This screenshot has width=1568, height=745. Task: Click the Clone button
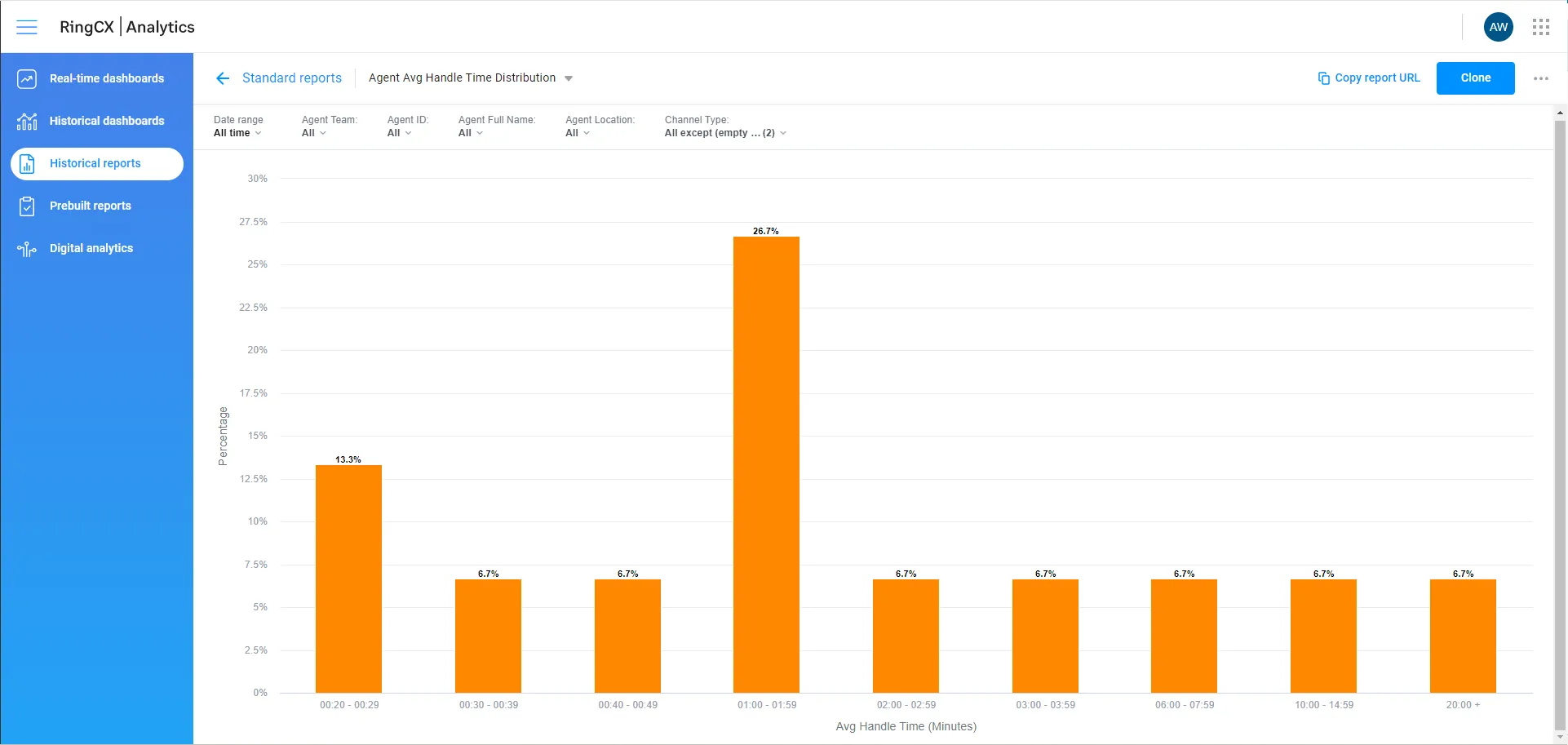1475,78
